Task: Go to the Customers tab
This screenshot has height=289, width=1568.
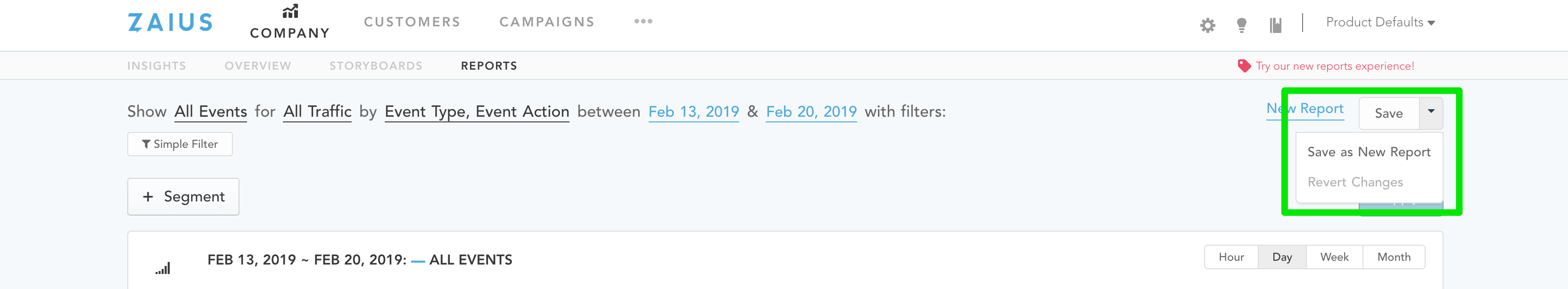Action: tap(412, 22)
